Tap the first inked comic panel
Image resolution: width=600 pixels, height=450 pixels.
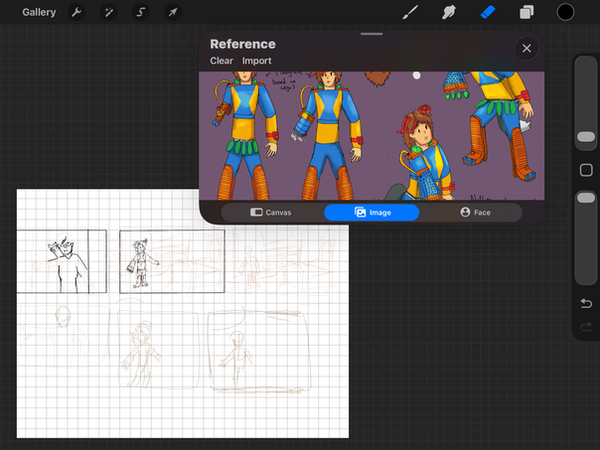62,261
